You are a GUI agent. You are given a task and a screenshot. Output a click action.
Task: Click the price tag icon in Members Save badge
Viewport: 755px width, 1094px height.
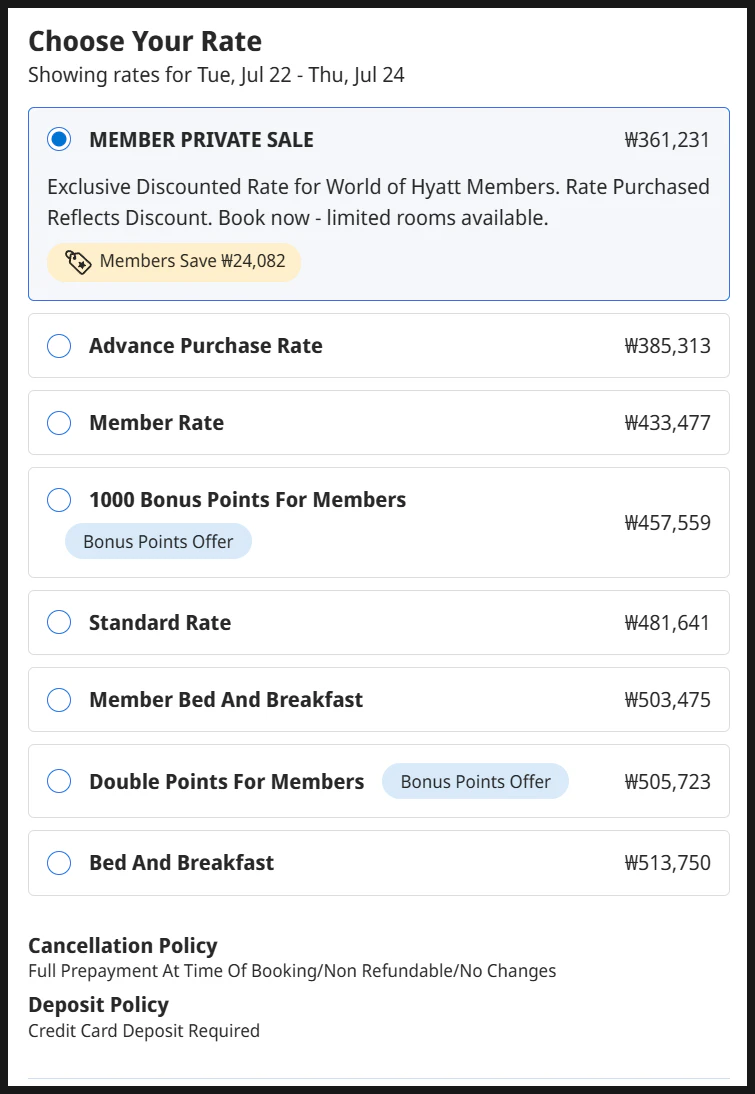78,262
